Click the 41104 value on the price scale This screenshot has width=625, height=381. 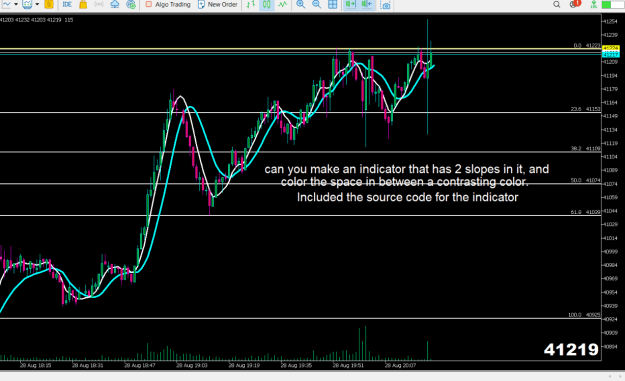click(x=611, y=157)
